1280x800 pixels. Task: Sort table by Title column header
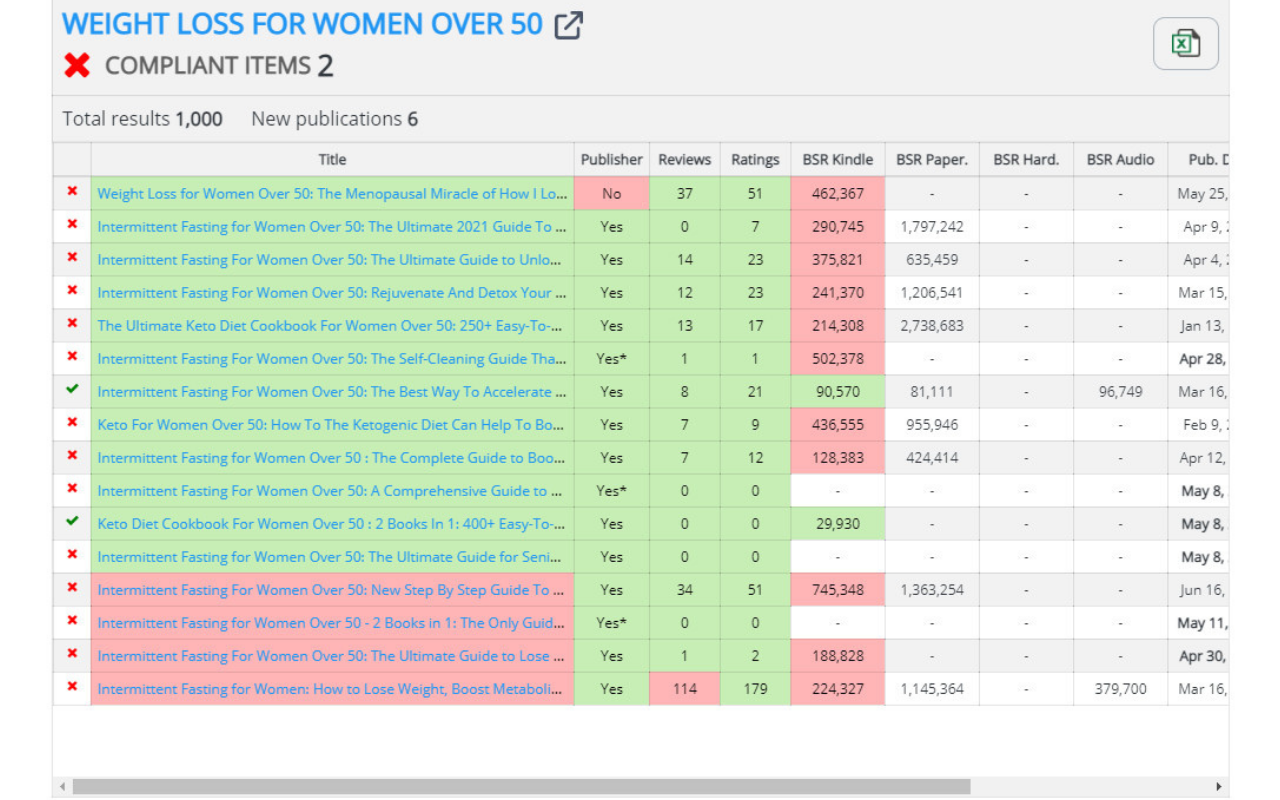(x=332, y=160)
